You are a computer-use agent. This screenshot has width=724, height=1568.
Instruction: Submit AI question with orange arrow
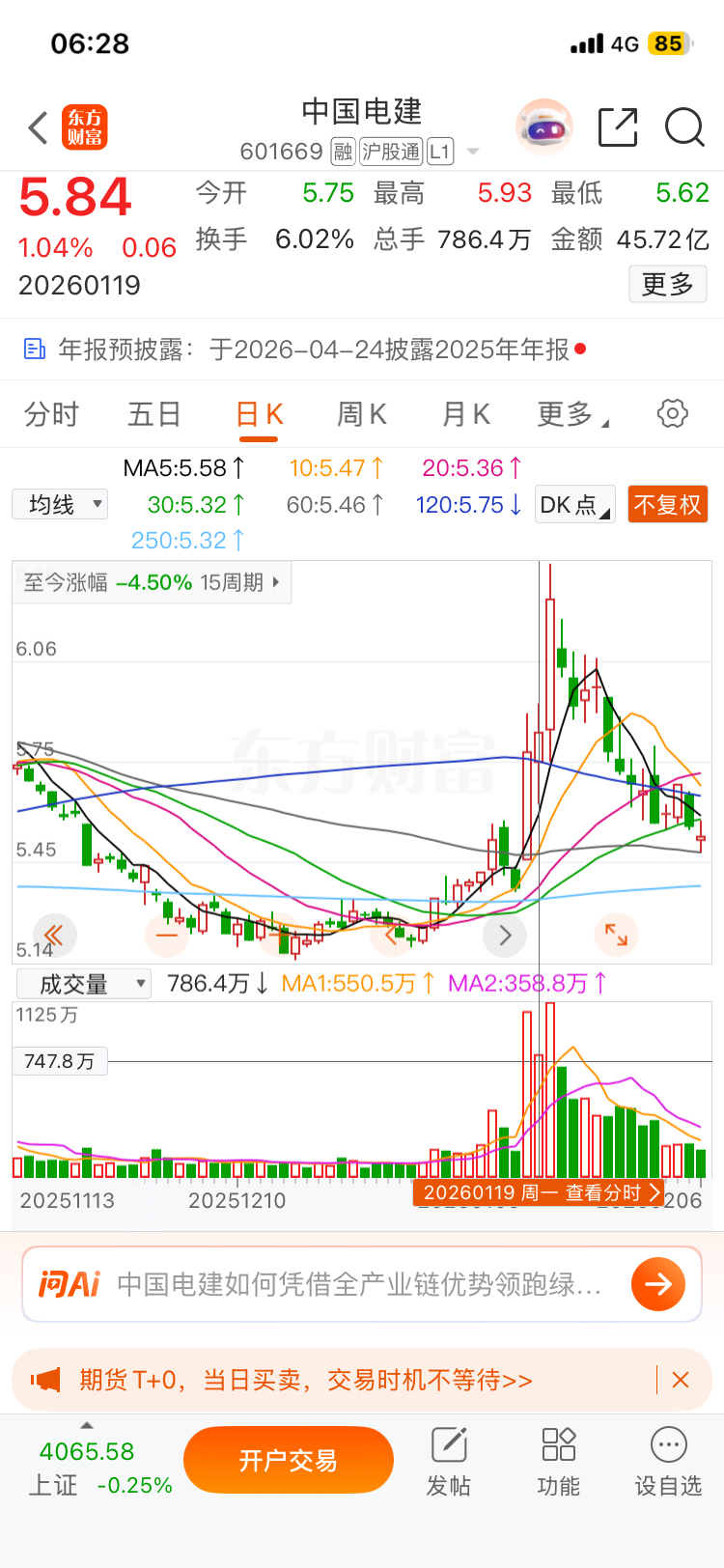click(x=658, y=1283)
